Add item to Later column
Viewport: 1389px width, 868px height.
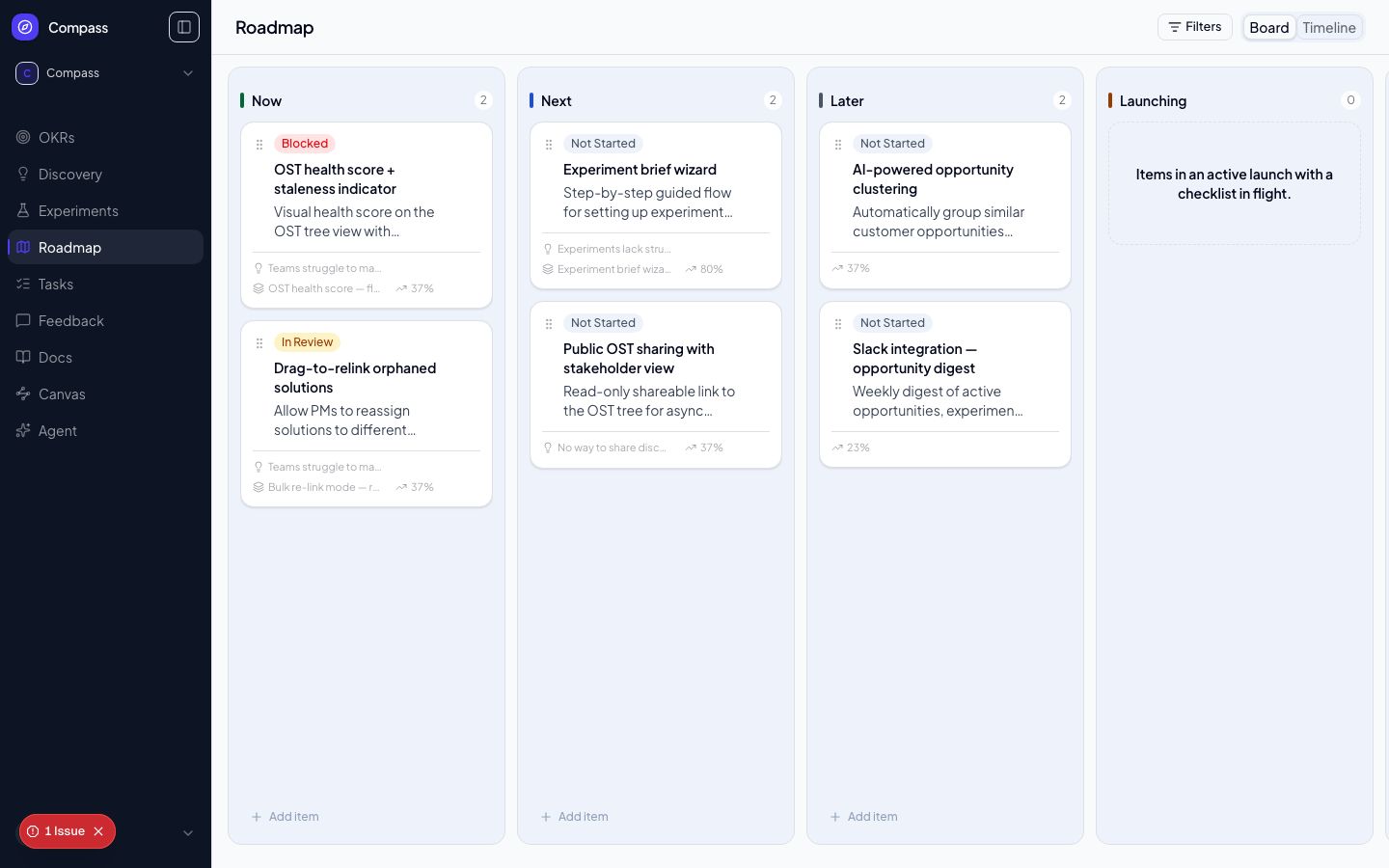(x=864, y=817)
